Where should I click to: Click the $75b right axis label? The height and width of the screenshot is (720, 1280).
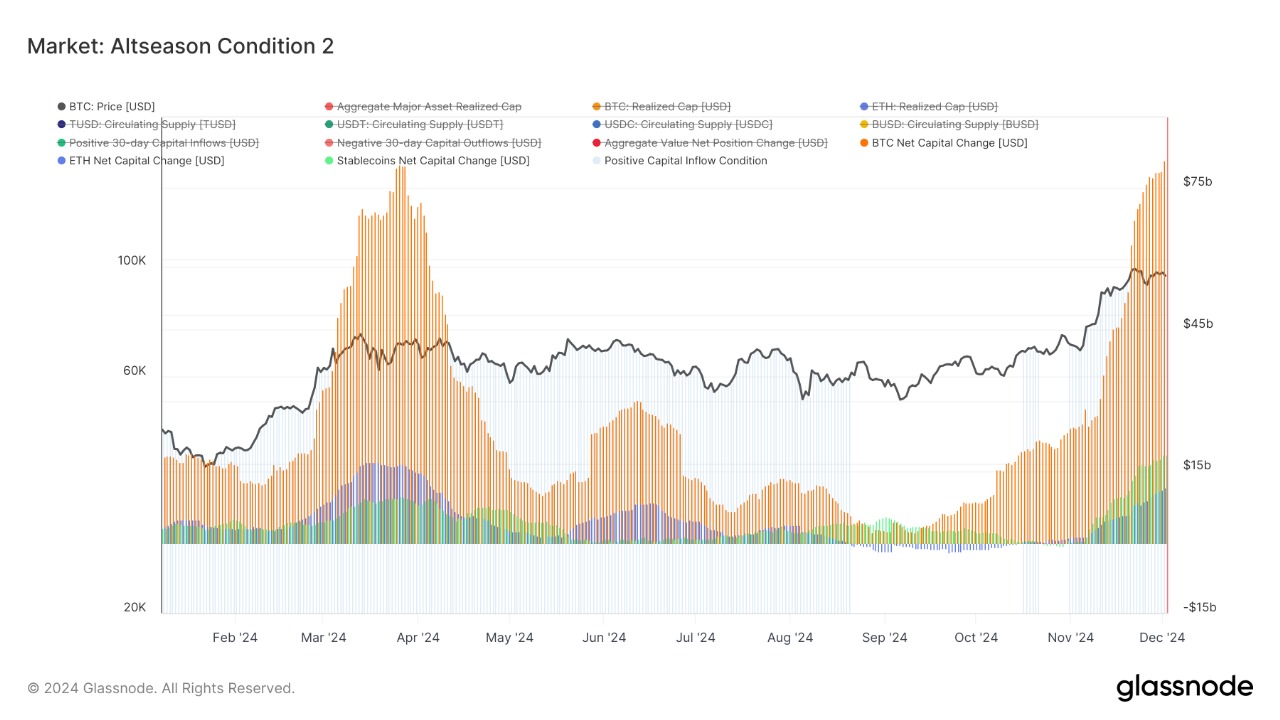[x=1197, y=182]
